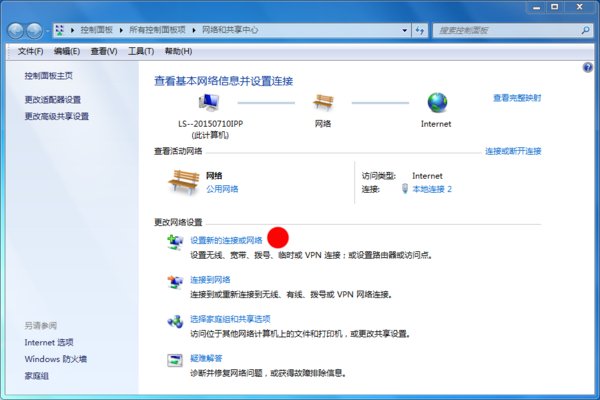The width and height of the screenshot is (600, 400).
Task: Go back with the back arrow button
Action: [16, 31]
